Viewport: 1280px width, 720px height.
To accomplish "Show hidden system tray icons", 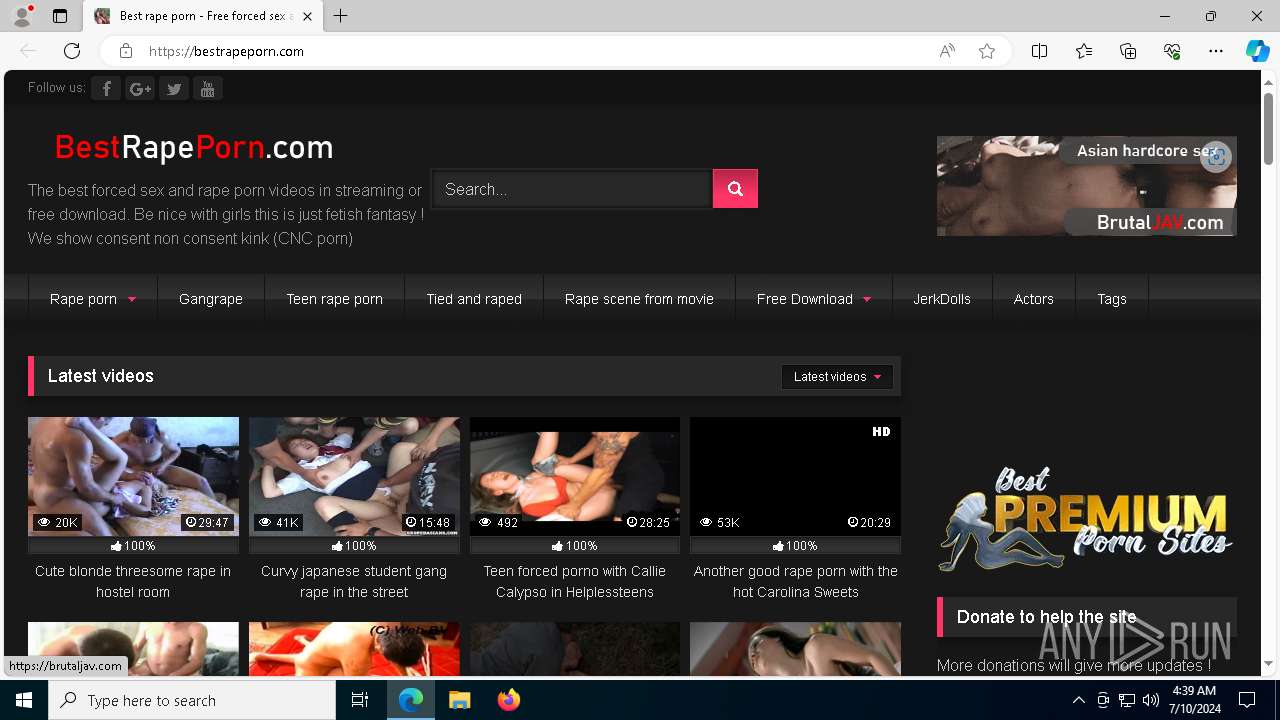I will (x=1078, y=700).
